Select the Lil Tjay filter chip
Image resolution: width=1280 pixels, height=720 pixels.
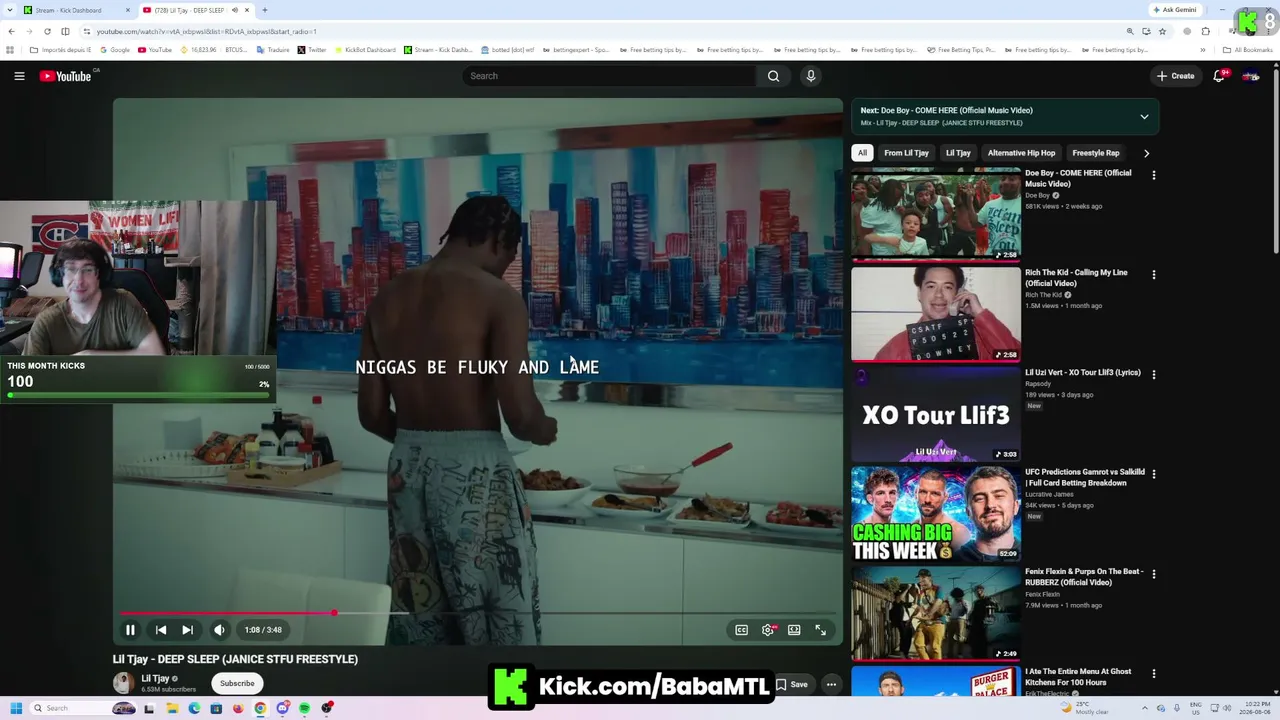pos(958,153)
